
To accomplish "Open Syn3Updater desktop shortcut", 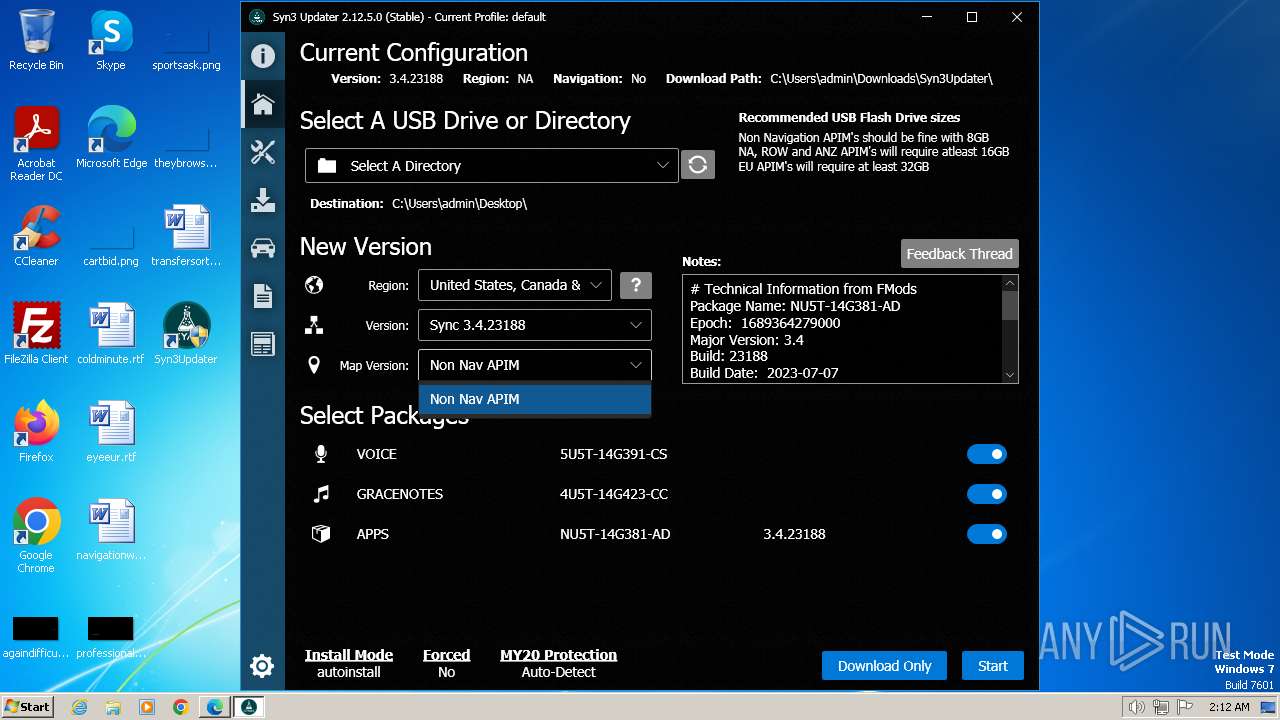I will 186,334.
